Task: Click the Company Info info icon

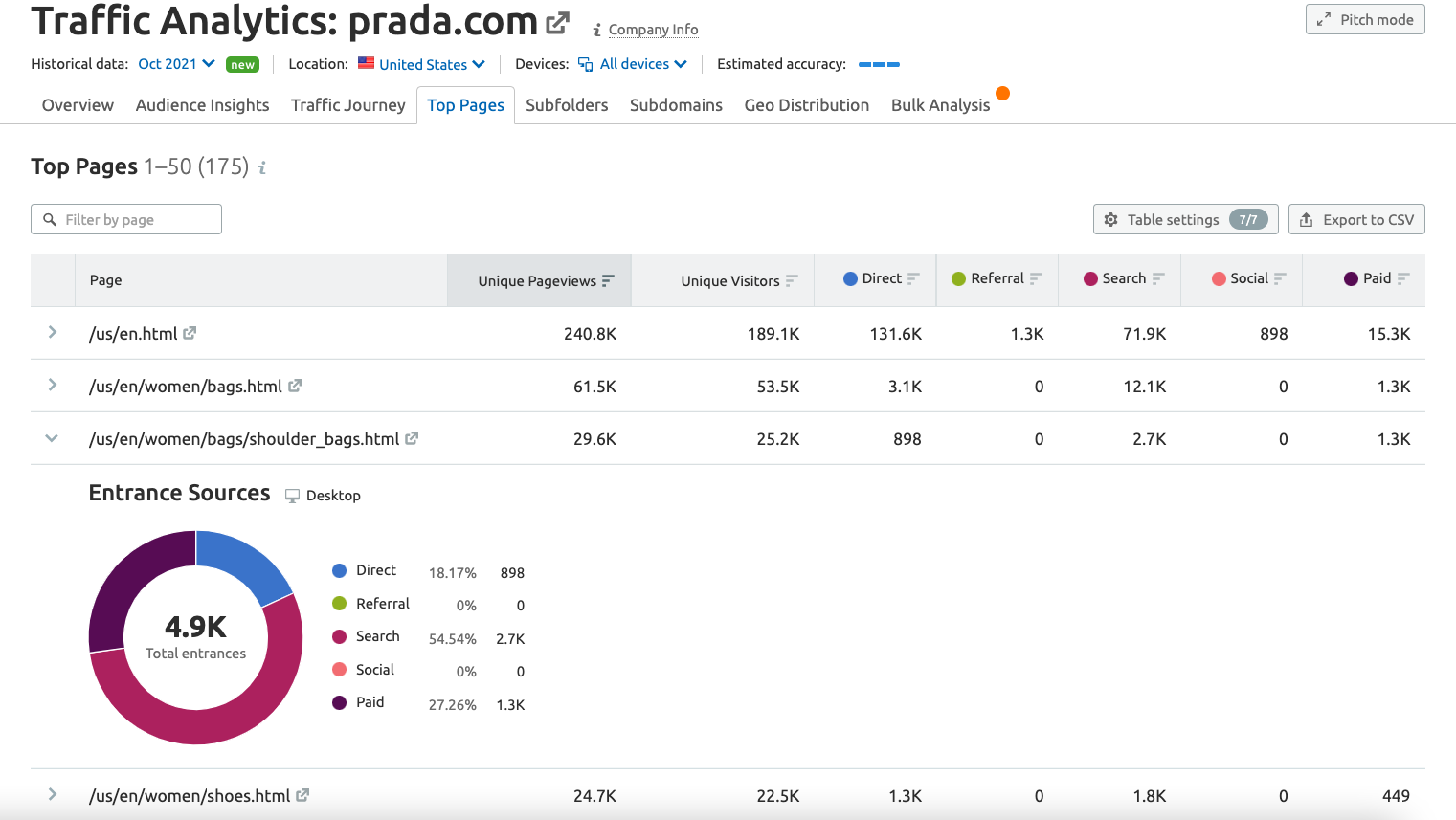Action: point(597,30)
